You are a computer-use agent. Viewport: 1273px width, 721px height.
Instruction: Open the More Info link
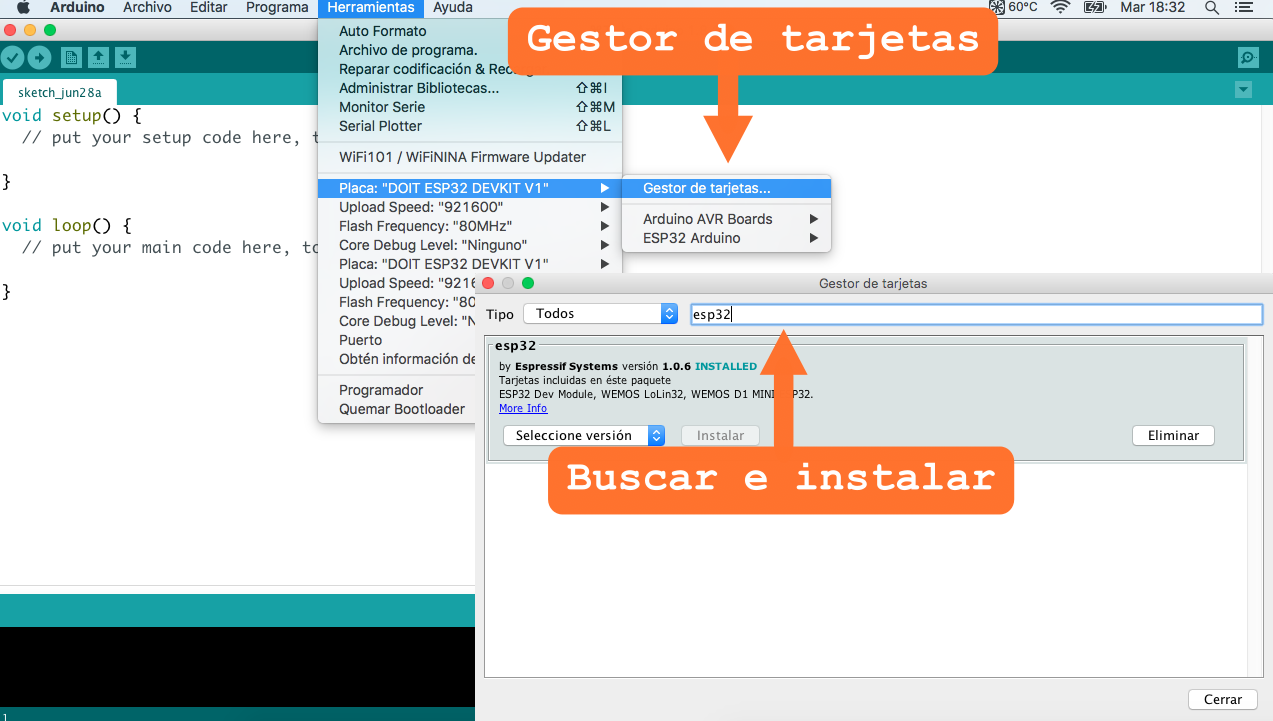coord(523,408)
